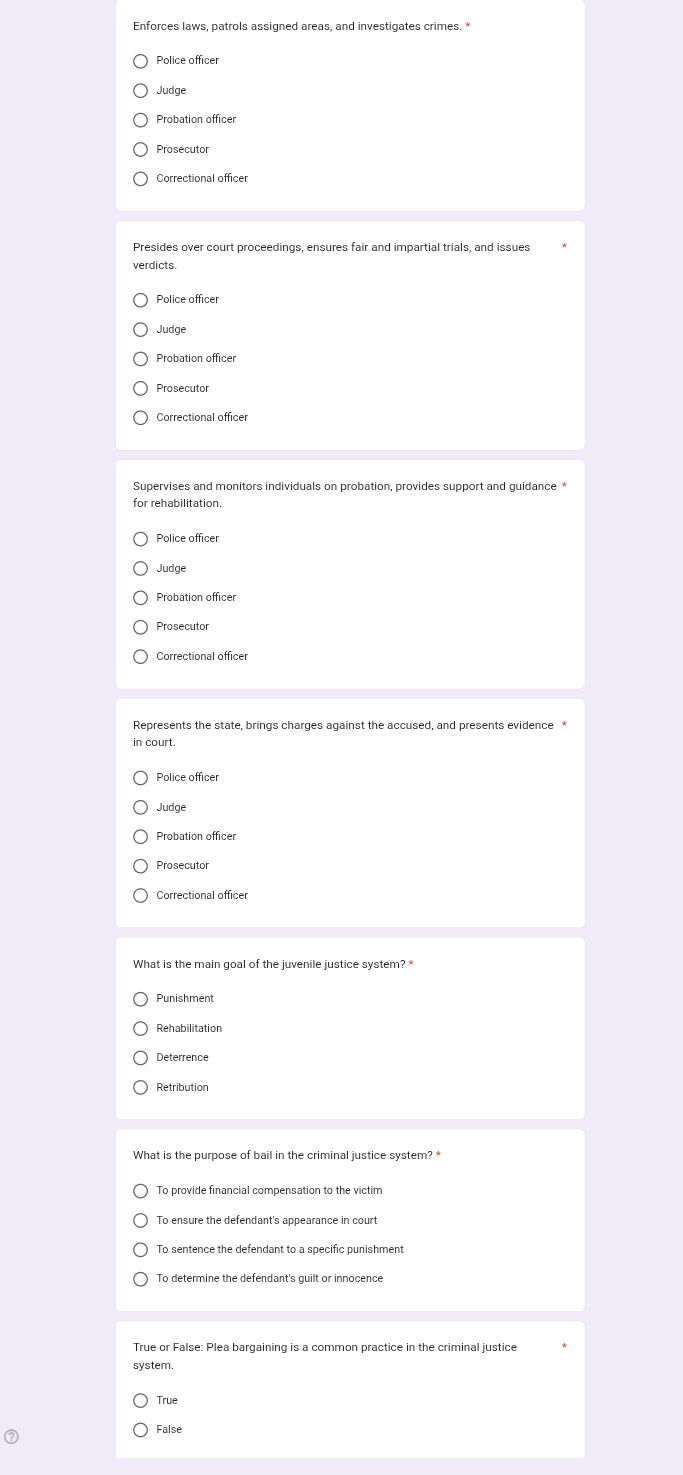Select the Deterrence radio option

[141, 1058]
